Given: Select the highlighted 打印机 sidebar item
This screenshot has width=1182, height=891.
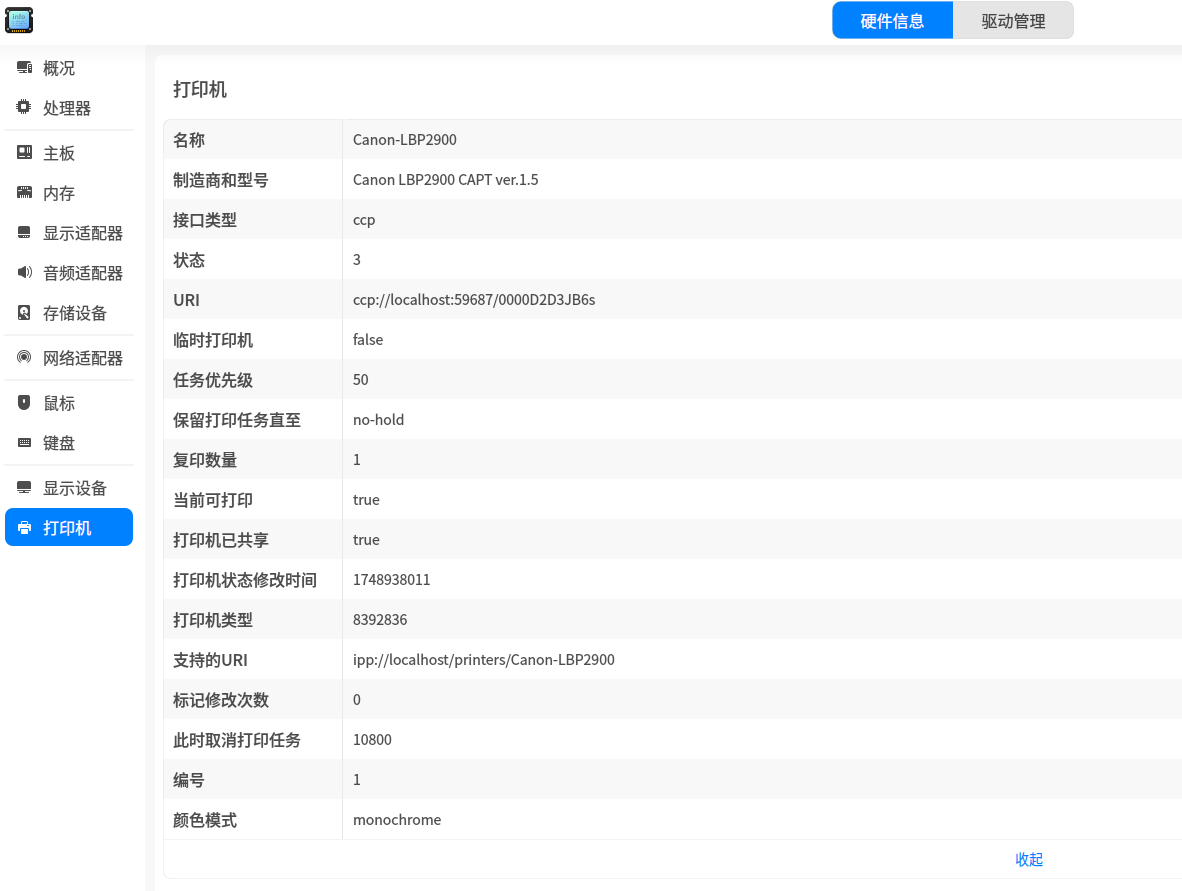Looking at the screenshot, I should point(69,528).
